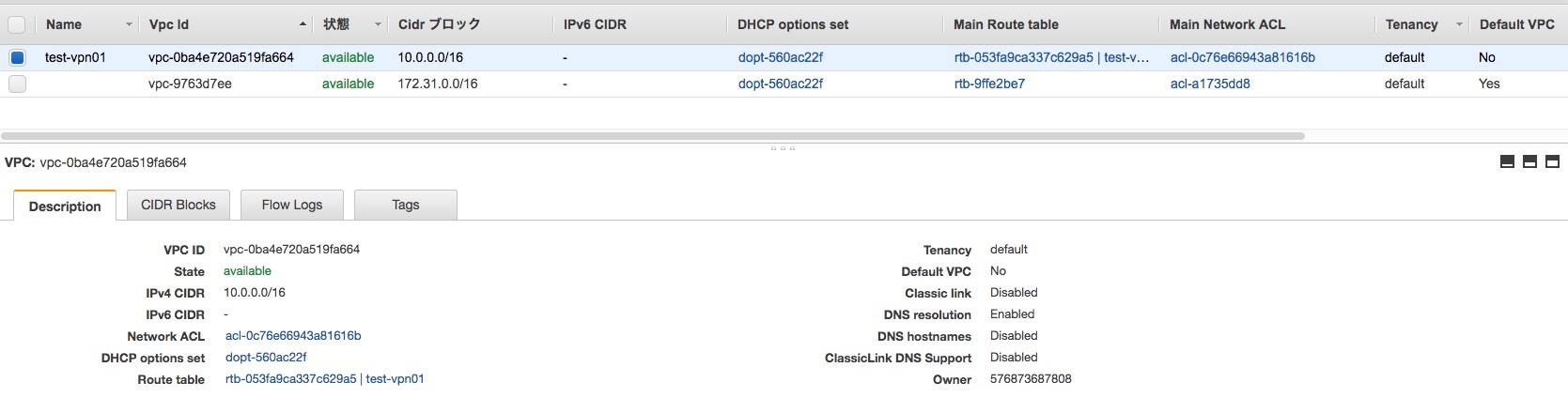Collapse details pane using the bottom-bar layout icon
Viewport: 1568px width, 413px height.
click(x=1507, y=162)
